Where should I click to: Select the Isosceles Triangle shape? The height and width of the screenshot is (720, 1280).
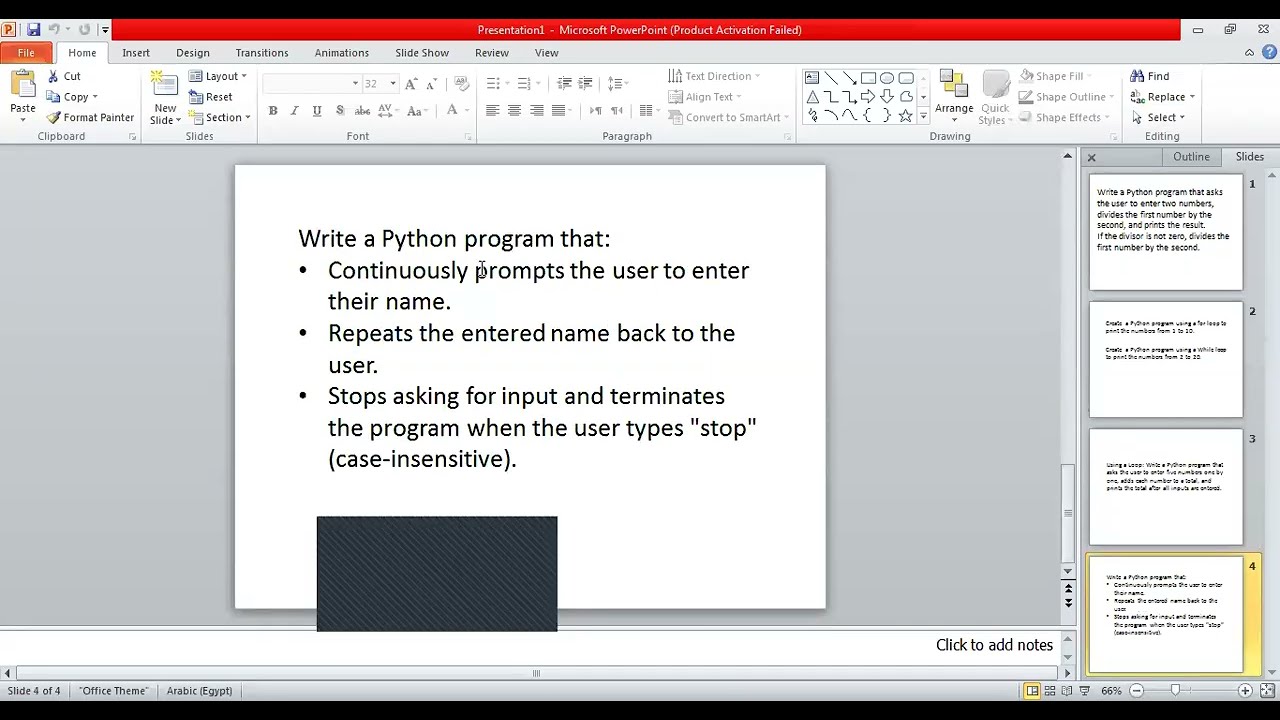812,97
